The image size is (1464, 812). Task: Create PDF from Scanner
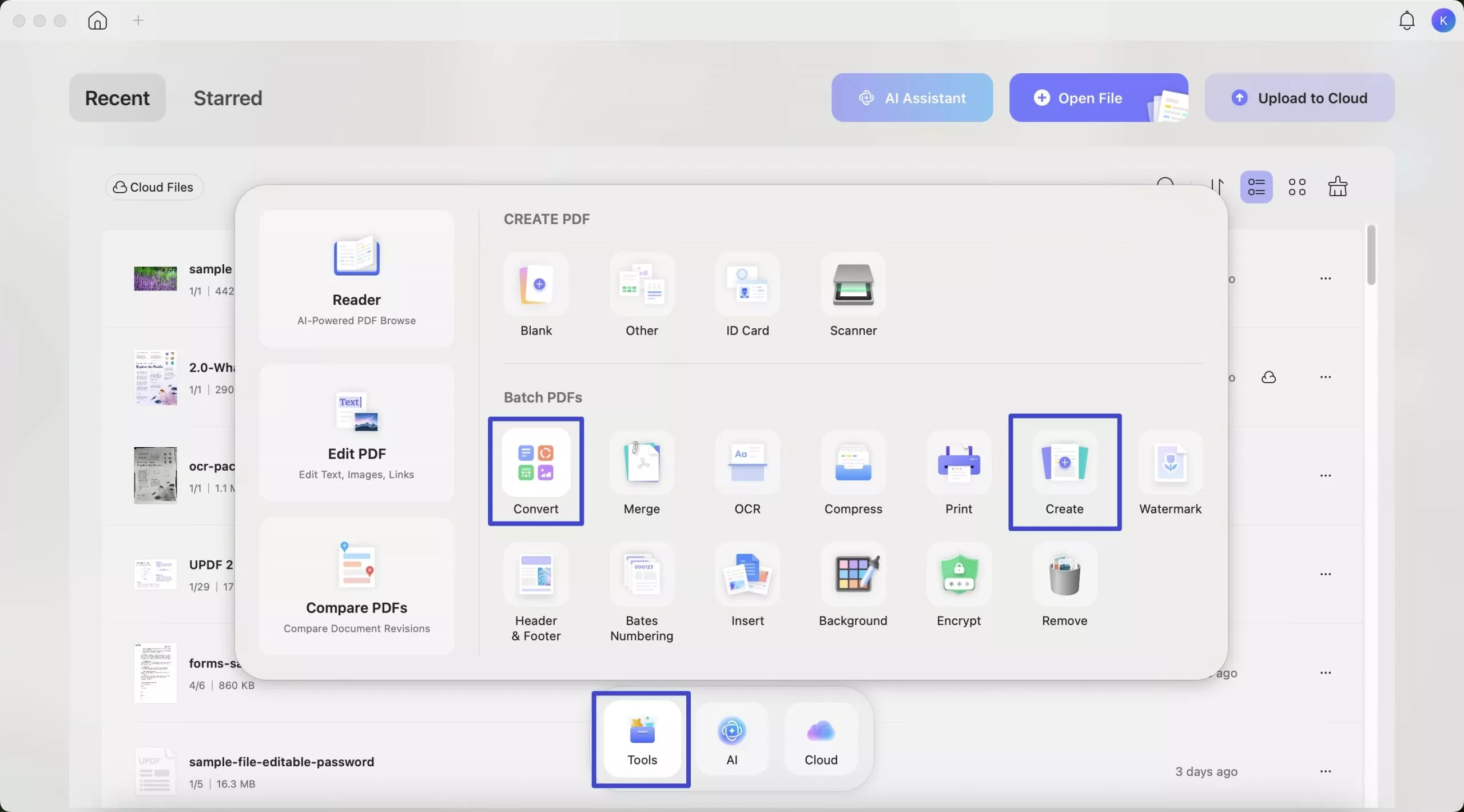(x=853, y=285)
